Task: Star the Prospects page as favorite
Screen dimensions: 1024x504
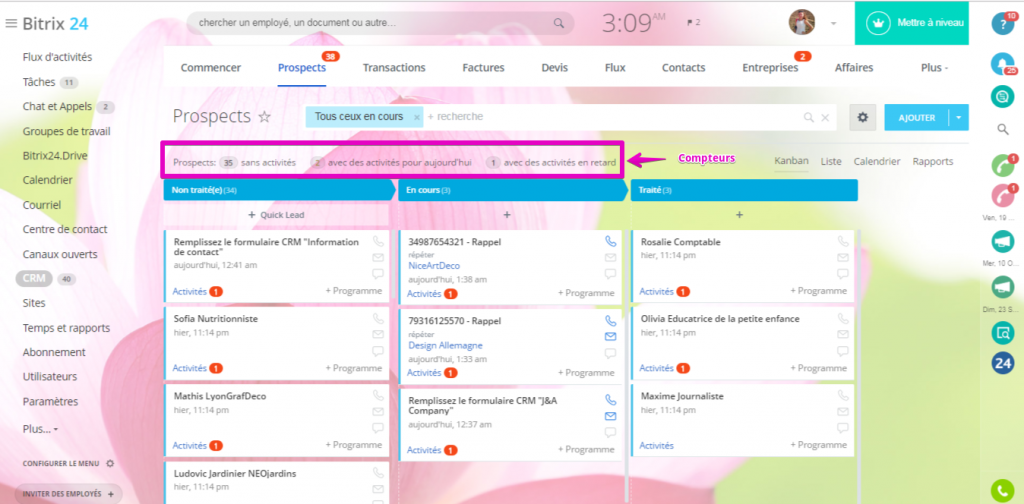Action: pos(264,117)
